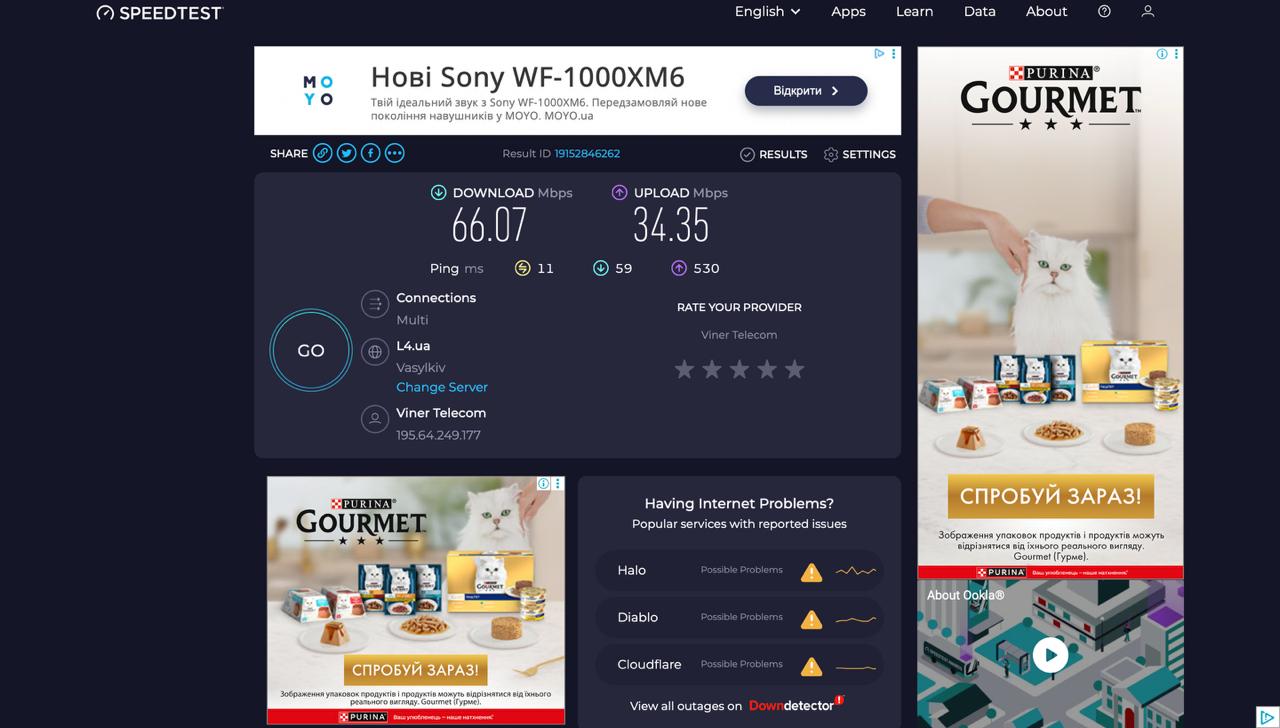The width and height of the screenshot is (1280, 728).
Task: Click the IP address 195.64.249.177
Action: tap(438, 435)
